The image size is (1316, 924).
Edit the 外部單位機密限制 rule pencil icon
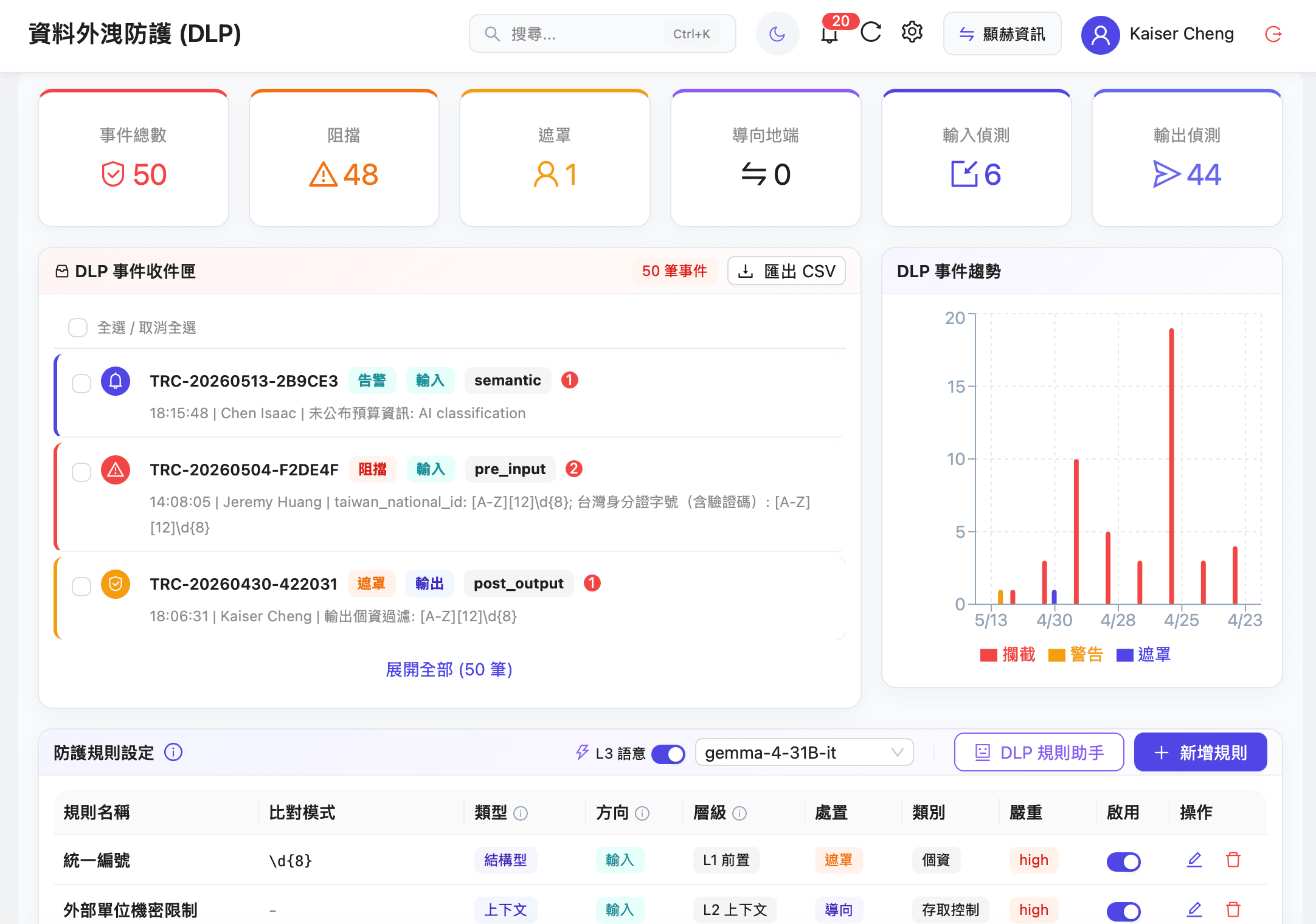tap(1194, 910)
